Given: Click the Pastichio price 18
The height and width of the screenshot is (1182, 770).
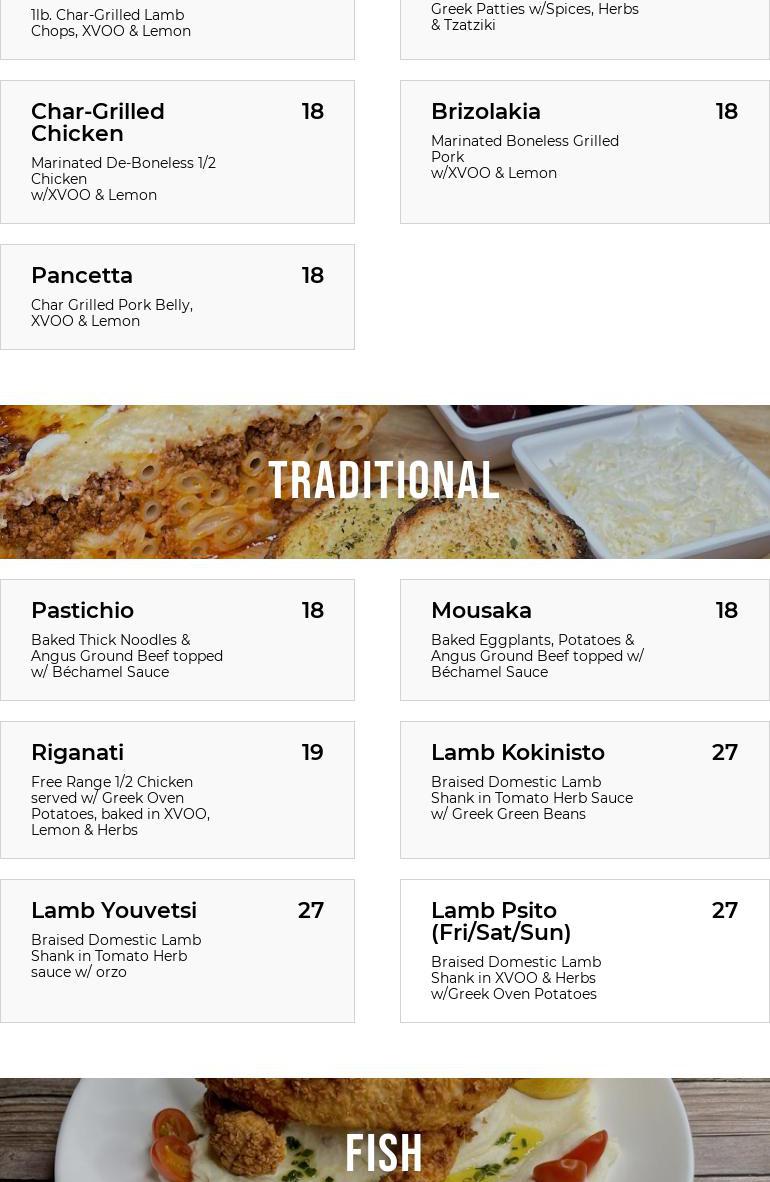Looking at the screenshot, I should point(312,611).
